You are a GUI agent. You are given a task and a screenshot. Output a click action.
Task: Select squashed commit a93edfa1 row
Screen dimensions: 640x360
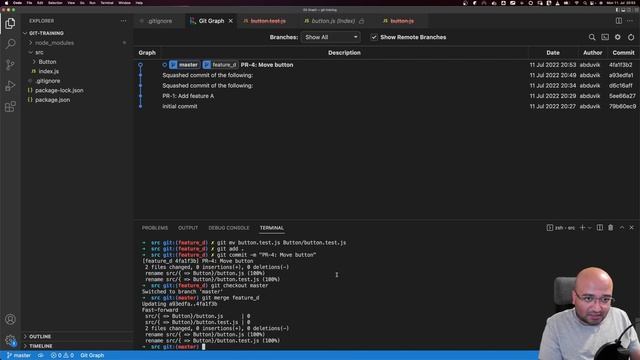(x=387, y=75)
